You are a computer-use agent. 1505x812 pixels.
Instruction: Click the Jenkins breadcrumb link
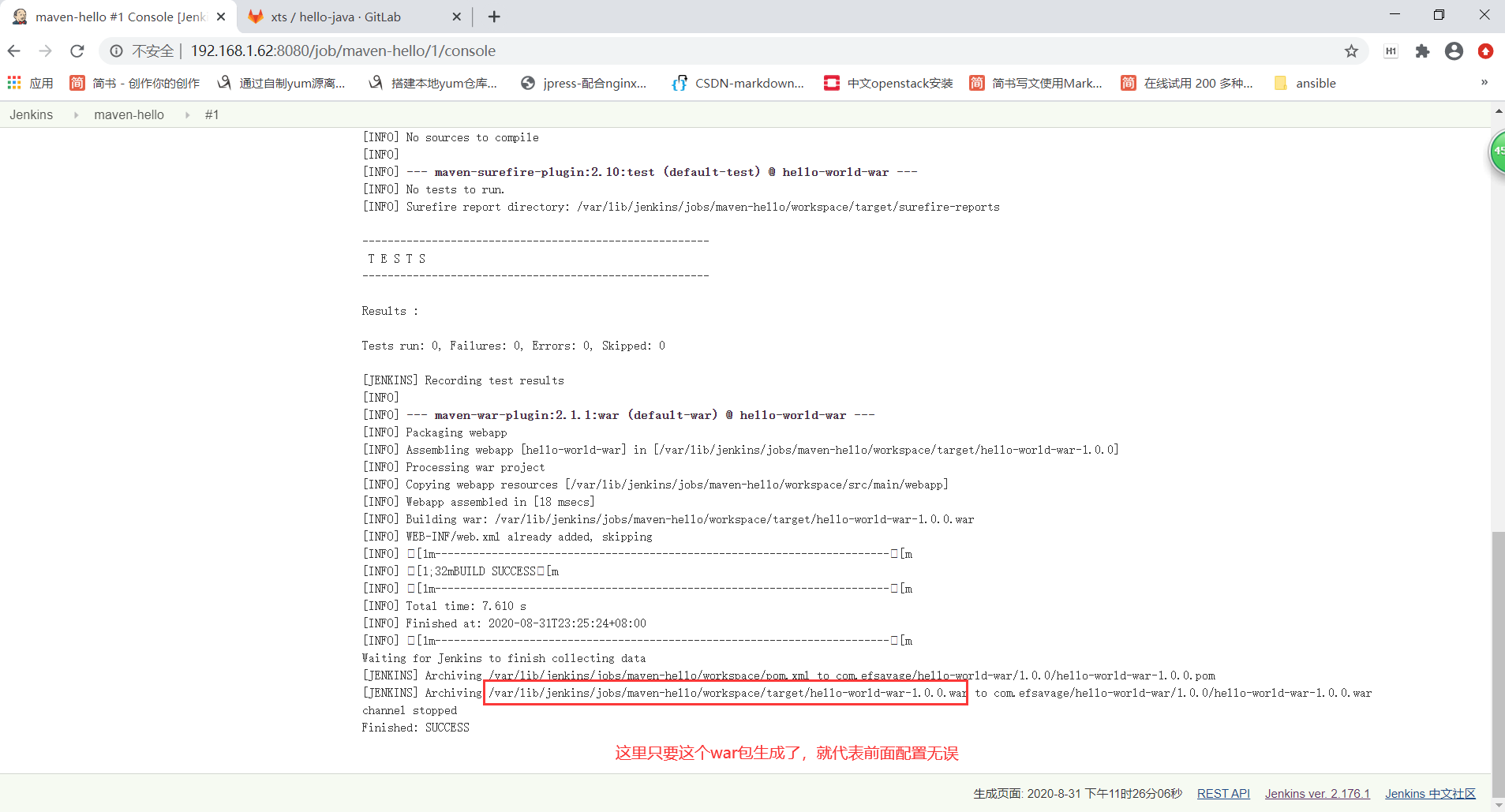coord(32,114)
